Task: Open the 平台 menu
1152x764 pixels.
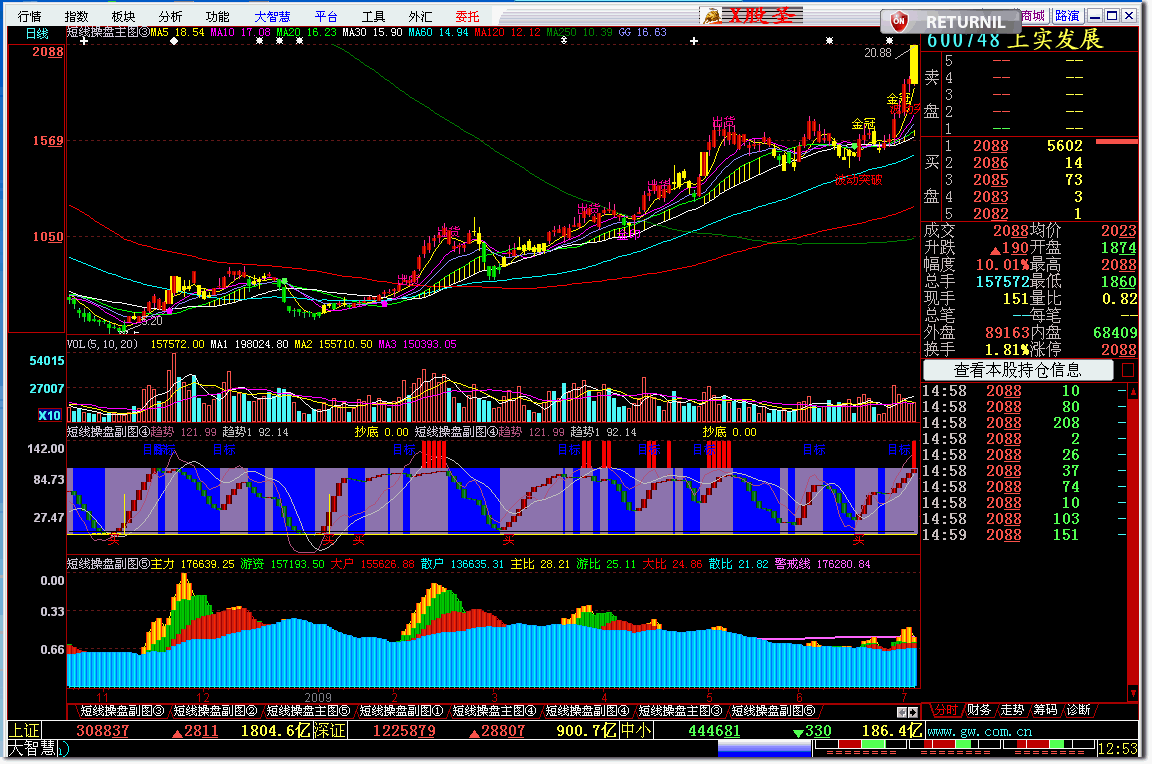Action: (x=326, y=16)
